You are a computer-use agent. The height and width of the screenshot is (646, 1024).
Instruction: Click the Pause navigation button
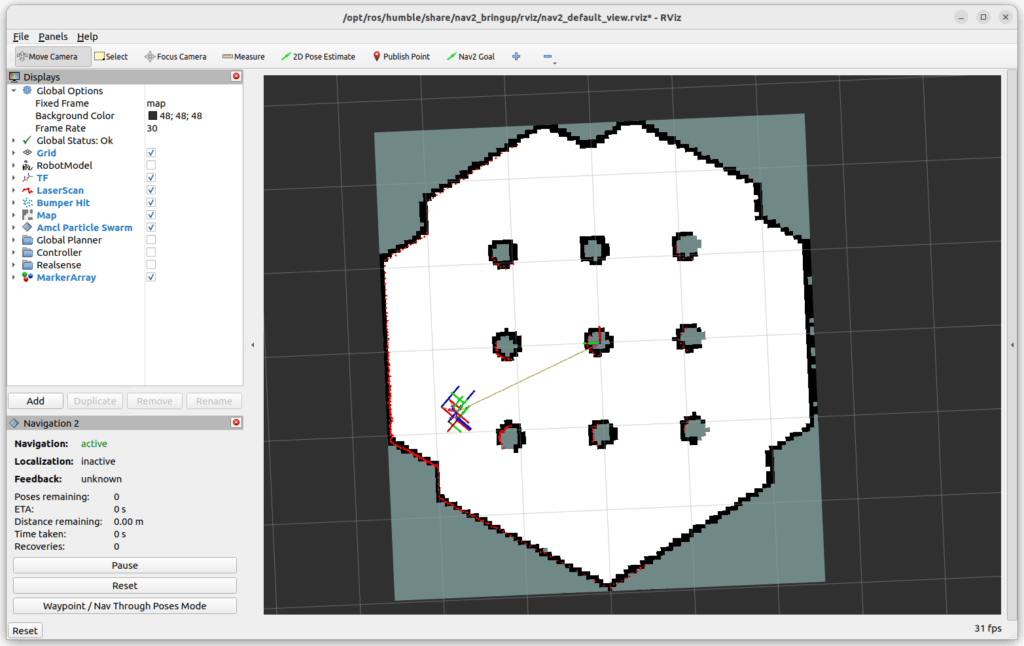pyautogui.click(x=125, y=565)
